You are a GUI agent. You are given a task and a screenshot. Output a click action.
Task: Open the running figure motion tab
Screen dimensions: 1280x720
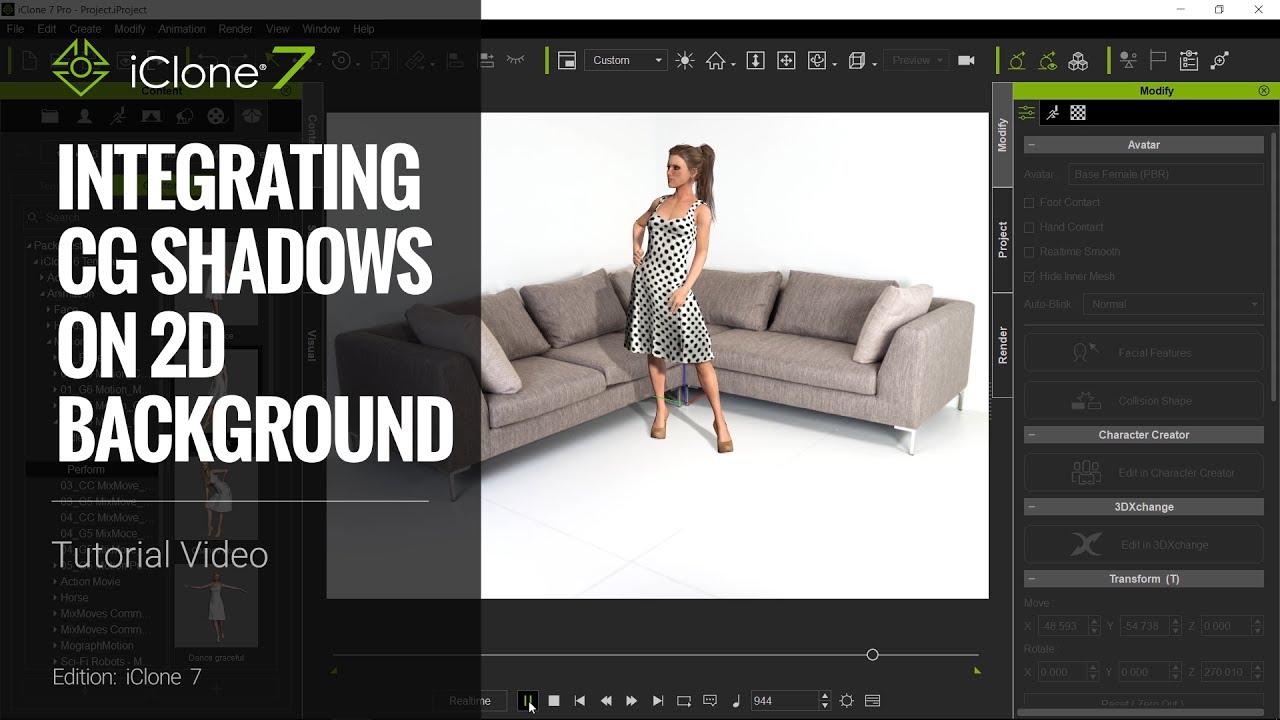1052,113
